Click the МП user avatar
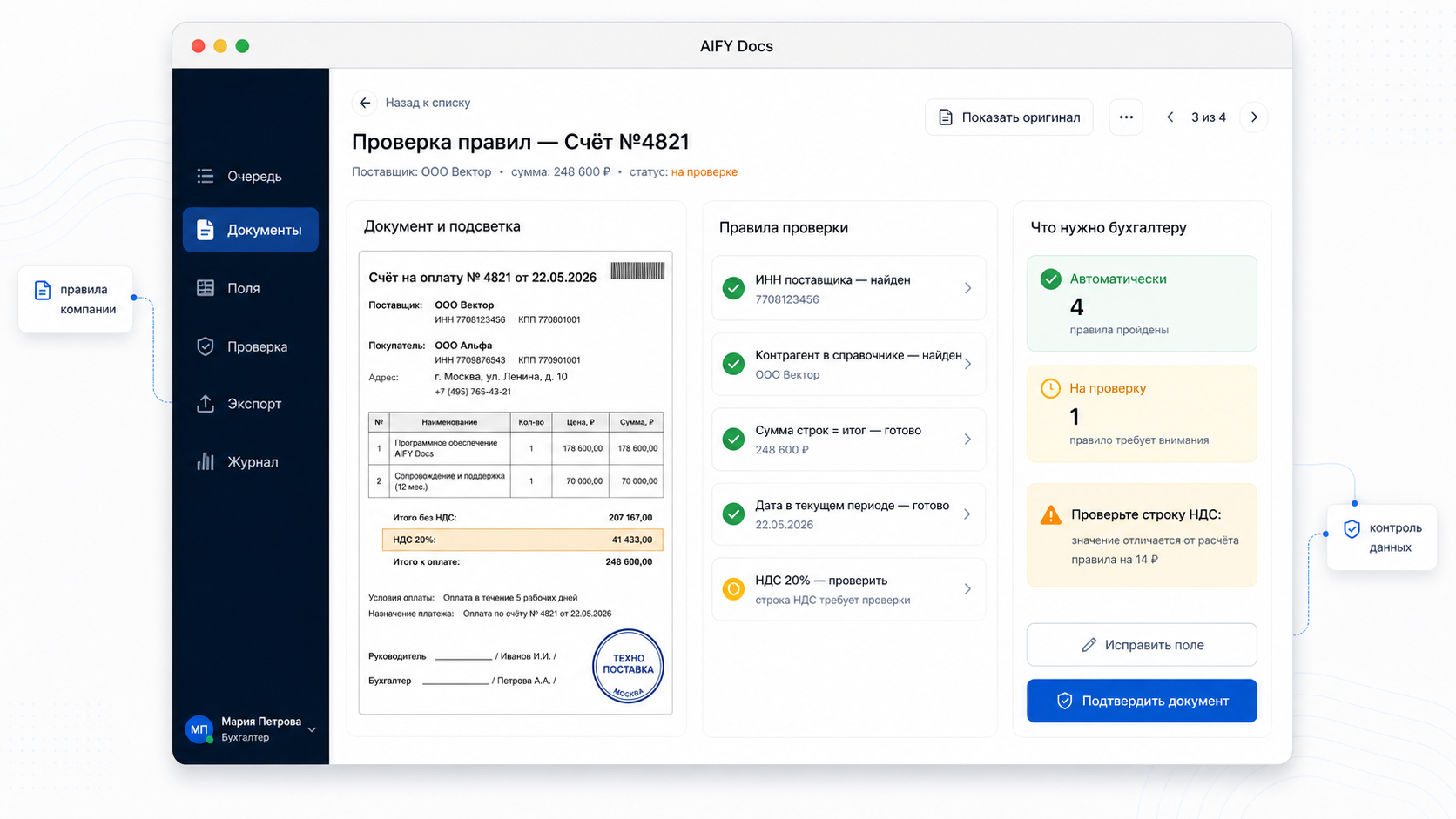The height and width of the screenshot is (819, 1456). 199,729
